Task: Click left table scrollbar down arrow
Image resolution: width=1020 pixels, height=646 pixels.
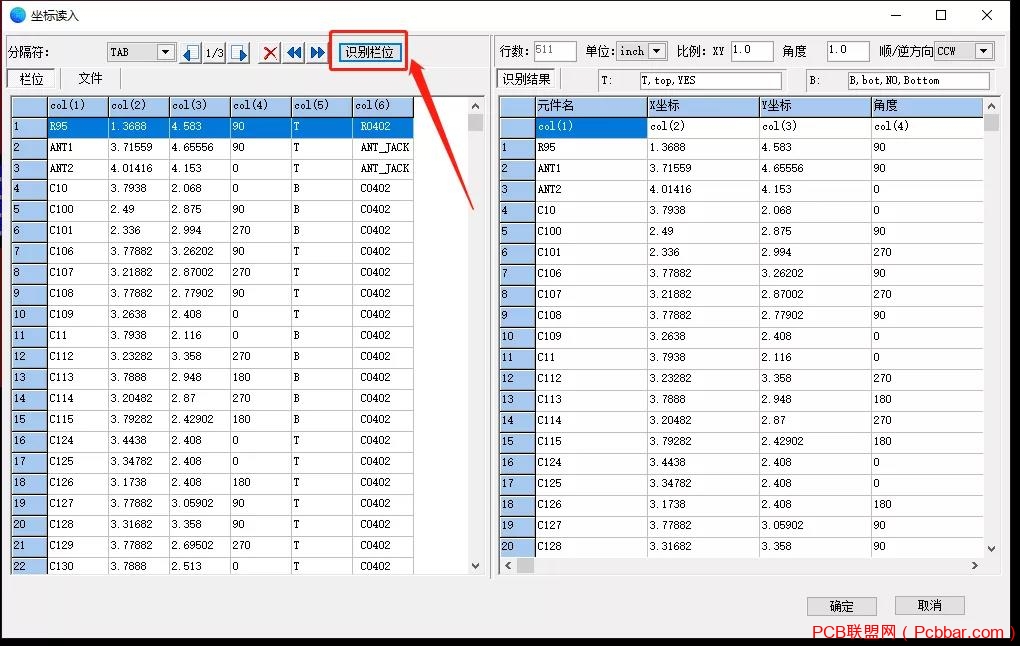Action: [x=476, y=566]
